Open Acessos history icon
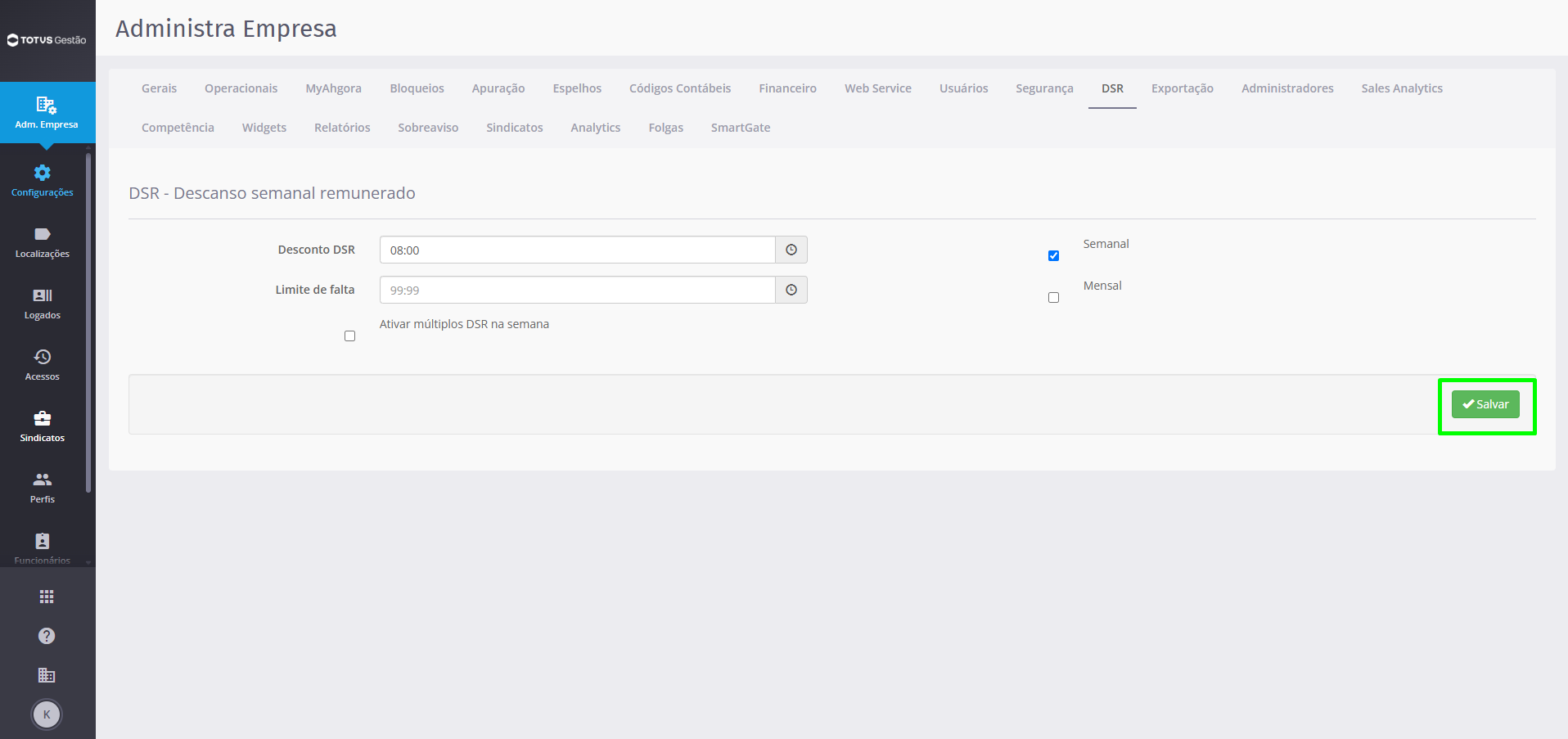 point(43,357)
